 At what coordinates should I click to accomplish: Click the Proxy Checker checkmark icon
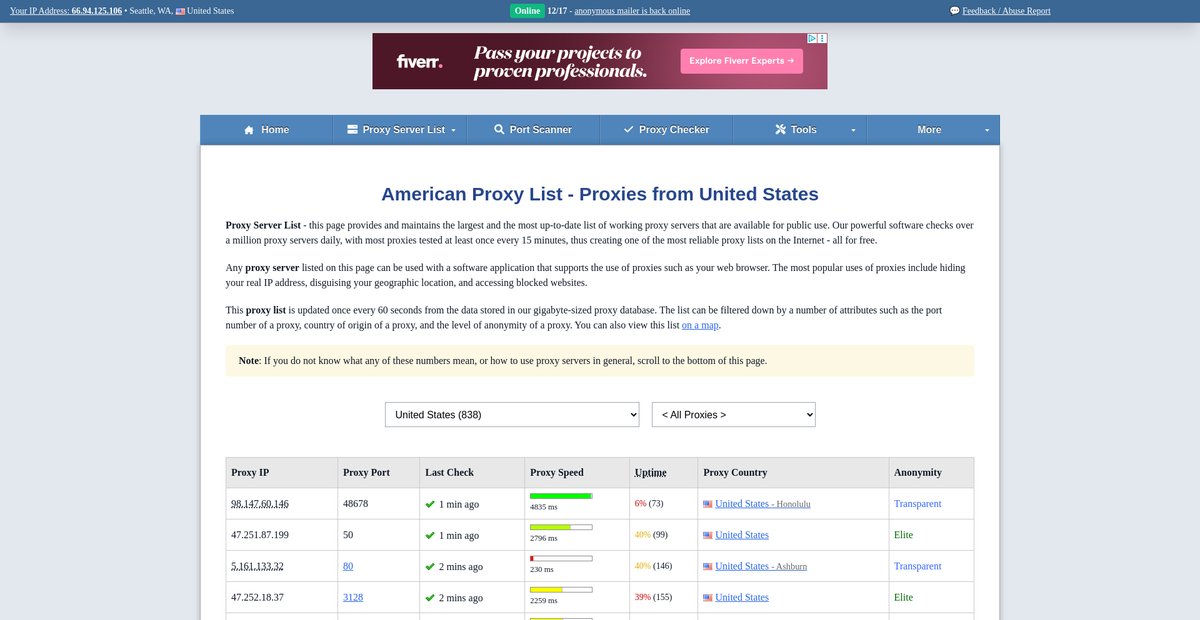point(628,130)
